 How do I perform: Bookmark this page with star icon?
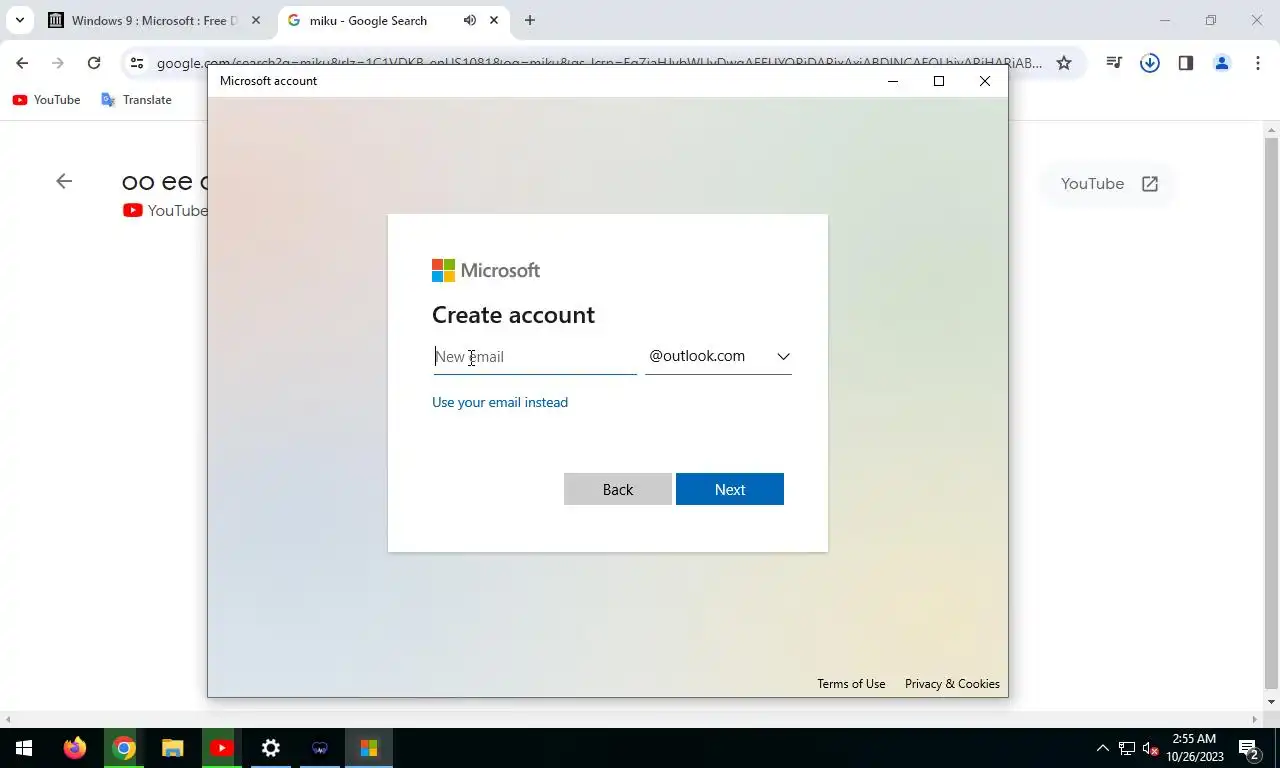(x=1064, y=63)
